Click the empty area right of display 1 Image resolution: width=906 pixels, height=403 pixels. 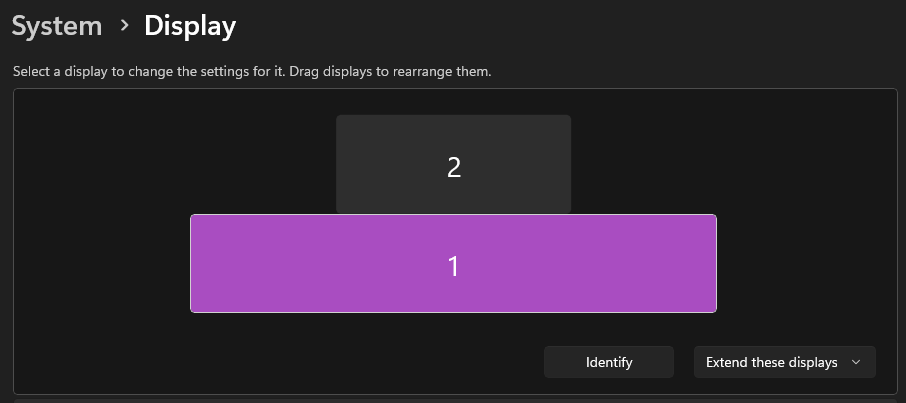805,264
